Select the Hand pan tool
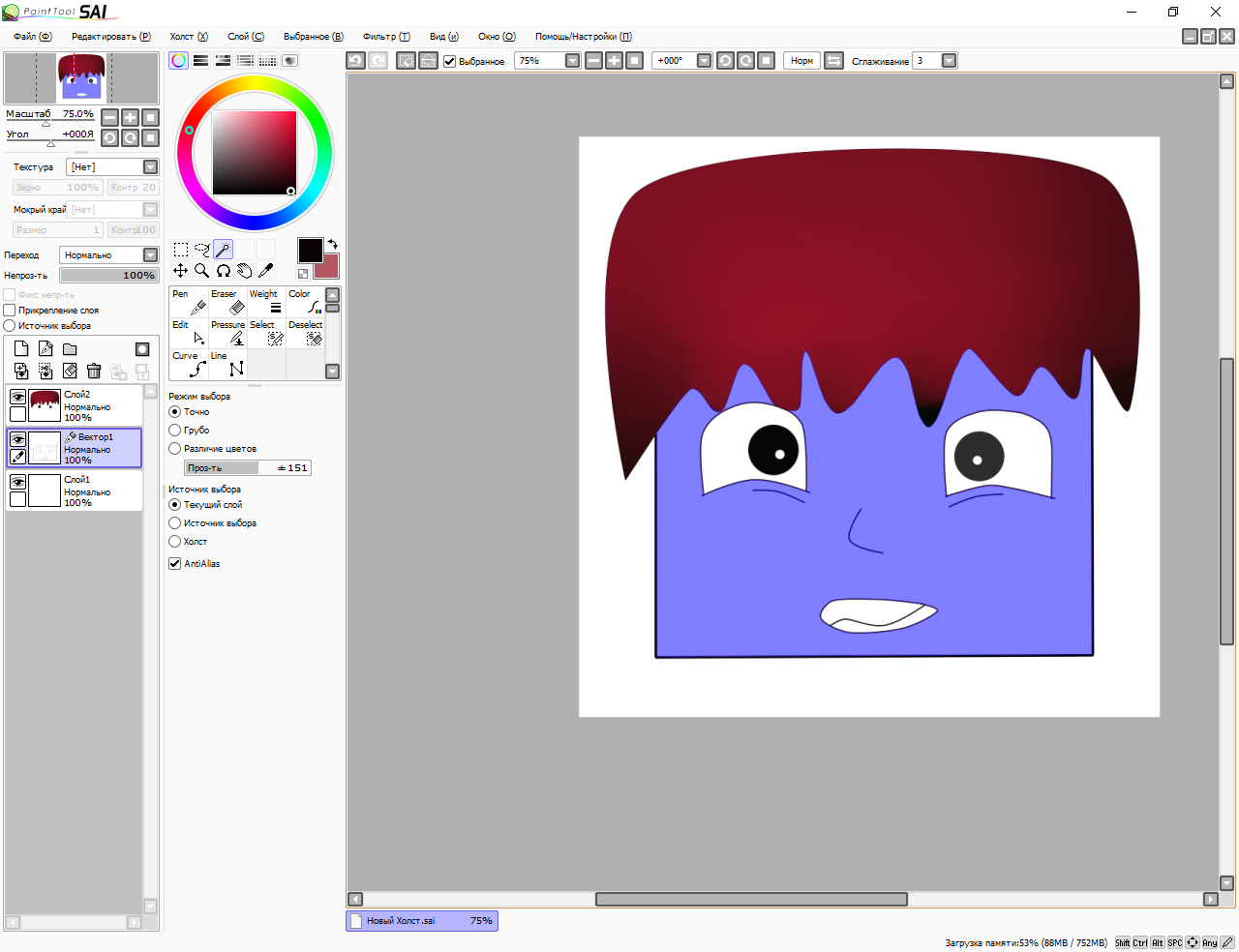 click(x=245, y=271)
